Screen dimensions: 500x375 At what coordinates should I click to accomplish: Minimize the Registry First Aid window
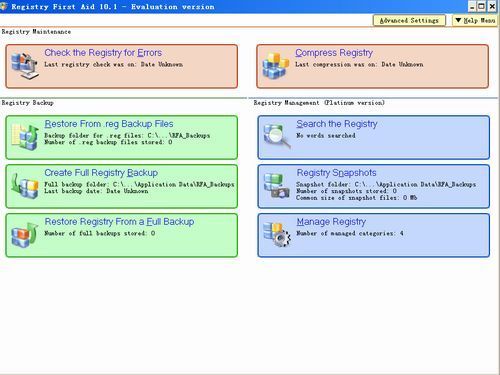pos(473,6)
